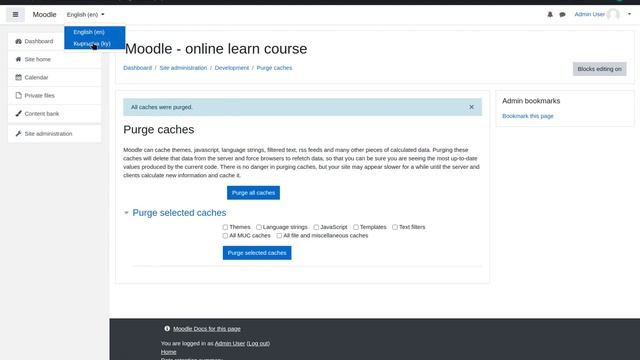The image size is (640, 360).
Task: Click the Calendar icon in sidebar
Action: (x=18, y=77)
